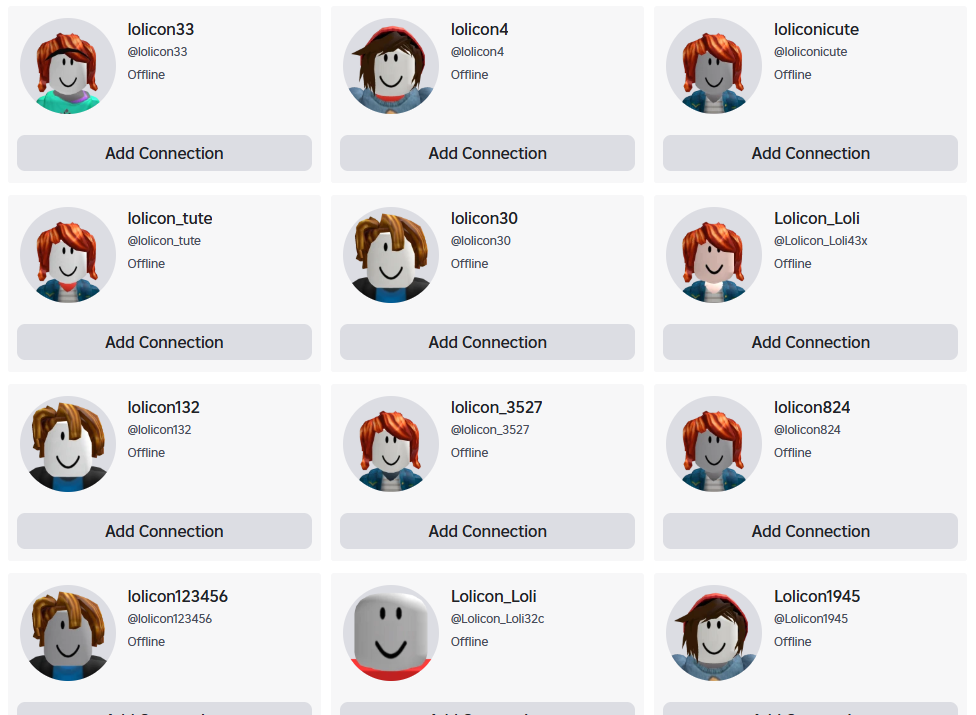Select the @loliconicute username text
This screenshot has height=715, width=976.
[x=810, y=52]
